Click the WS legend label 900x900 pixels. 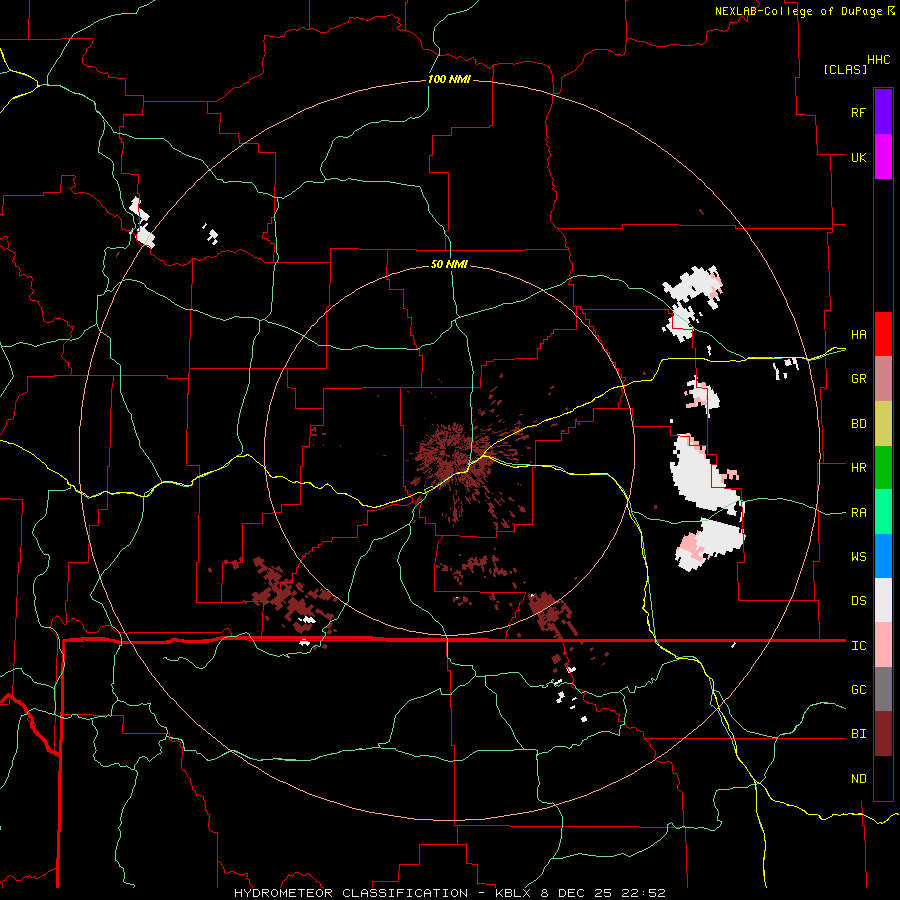[858, 557]
